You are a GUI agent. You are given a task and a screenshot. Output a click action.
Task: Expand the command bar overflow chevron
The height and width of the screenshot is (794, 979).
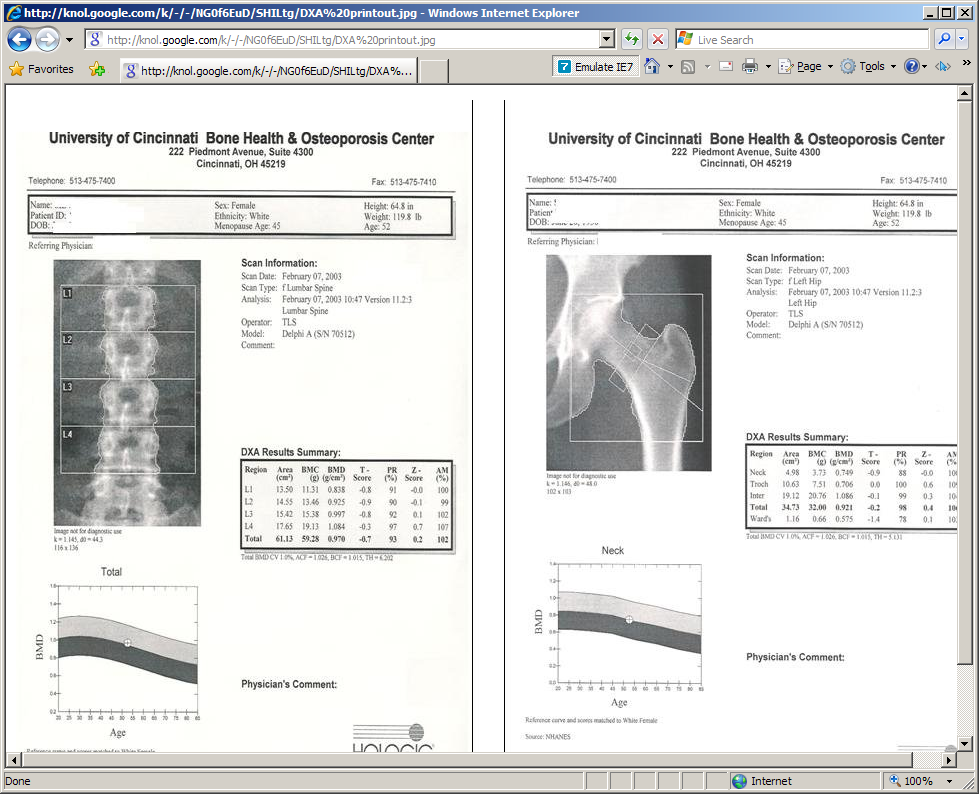tap(967, 63)
